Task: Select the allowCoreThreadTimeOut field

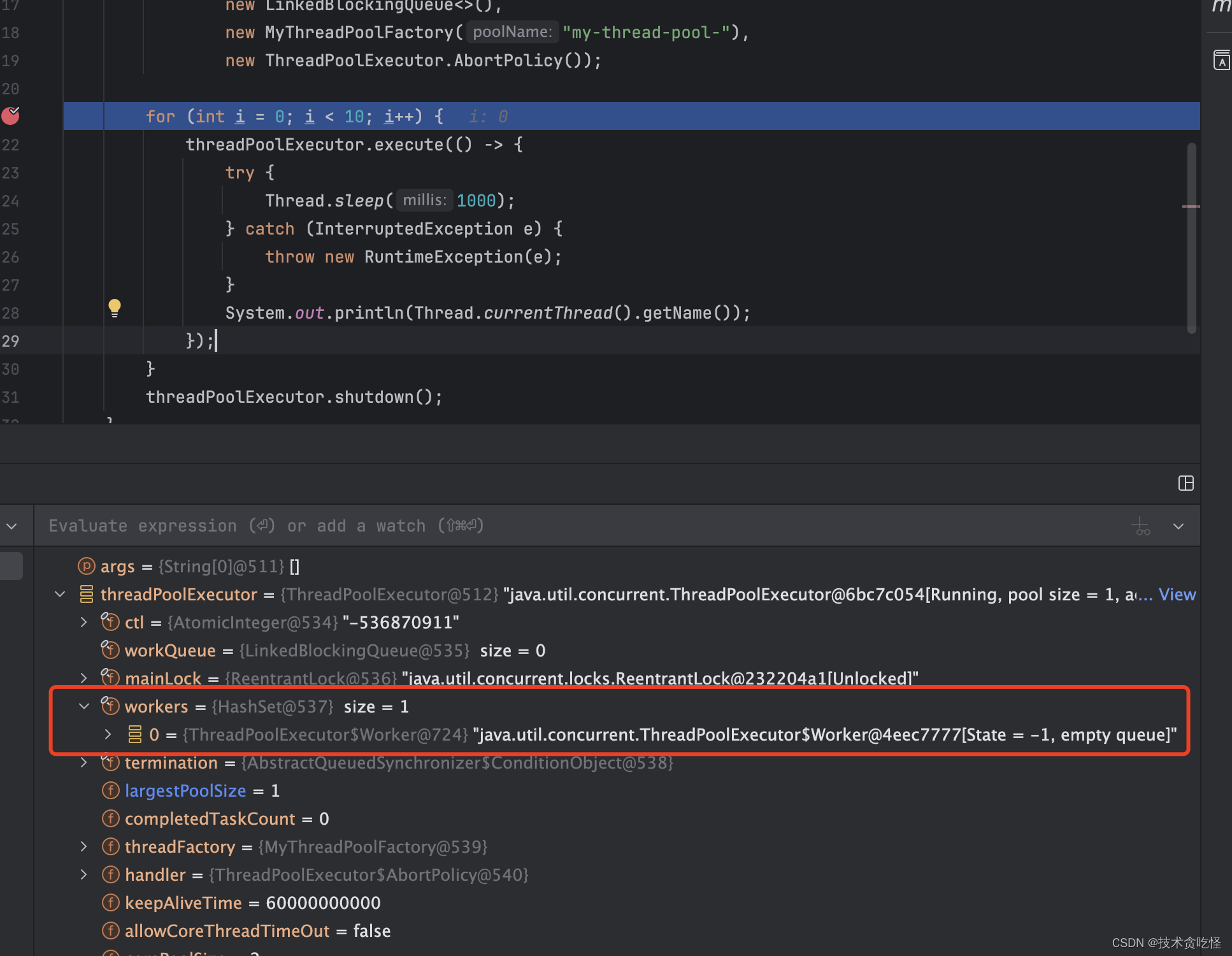Action: coord(617,931)
